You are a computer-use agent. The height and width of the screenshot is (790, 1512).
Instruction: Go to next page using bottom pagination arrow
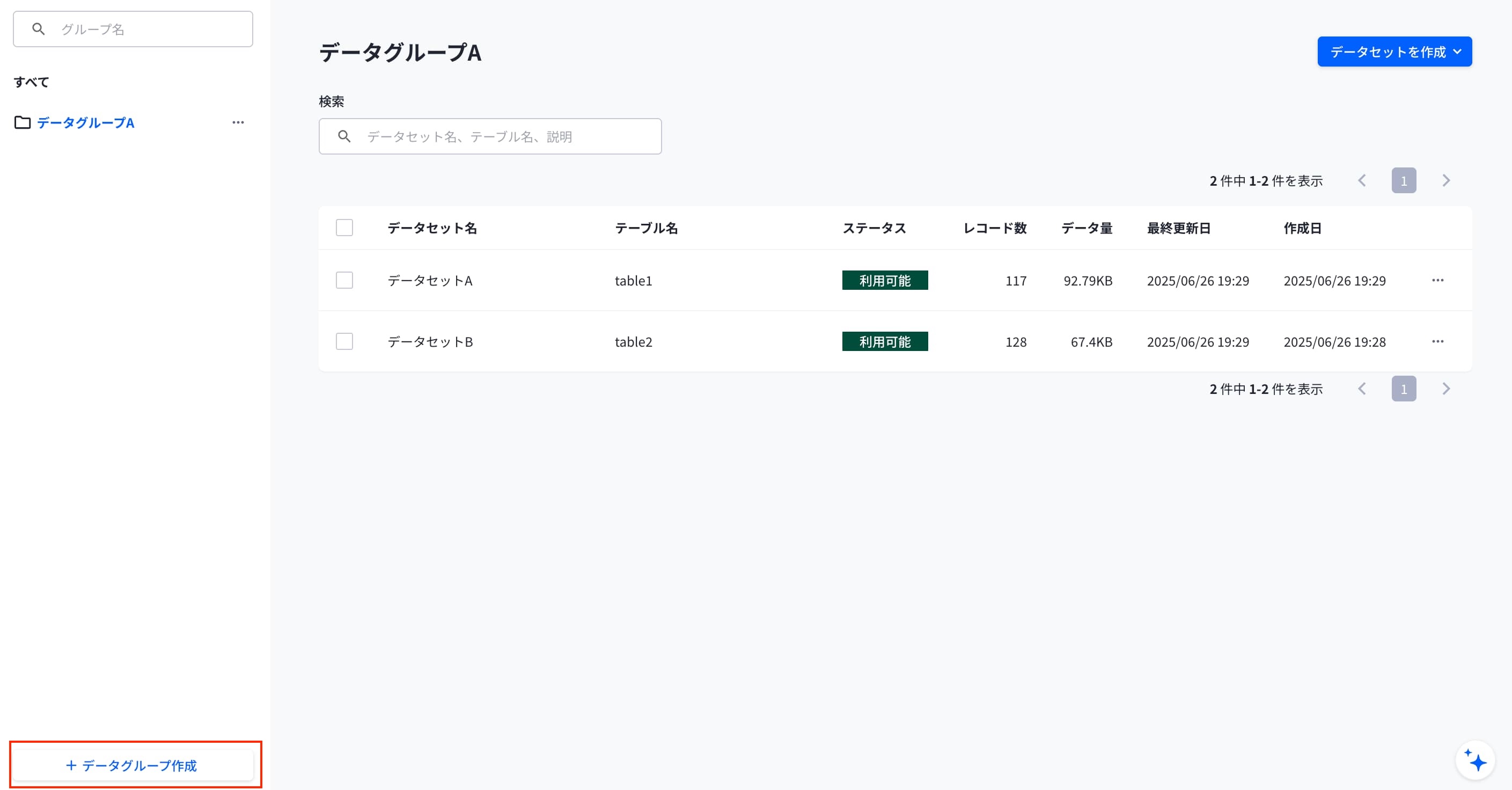pos(1445,389)
